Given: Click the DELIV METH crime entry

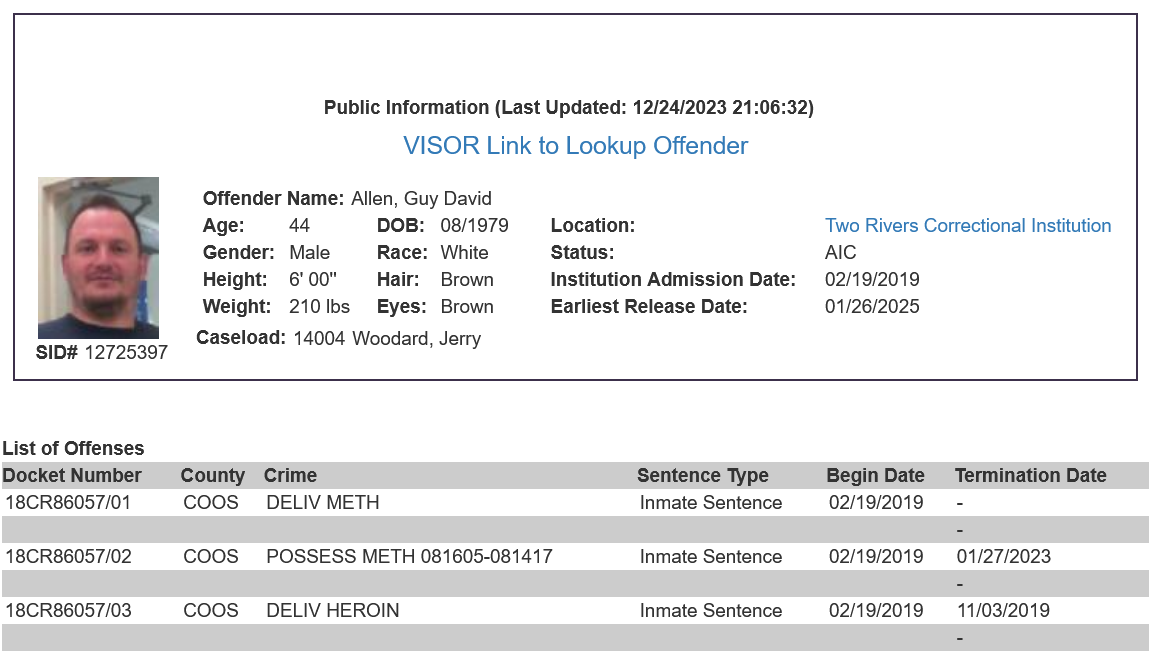Looking at the screenshot, I should [323, 503].
